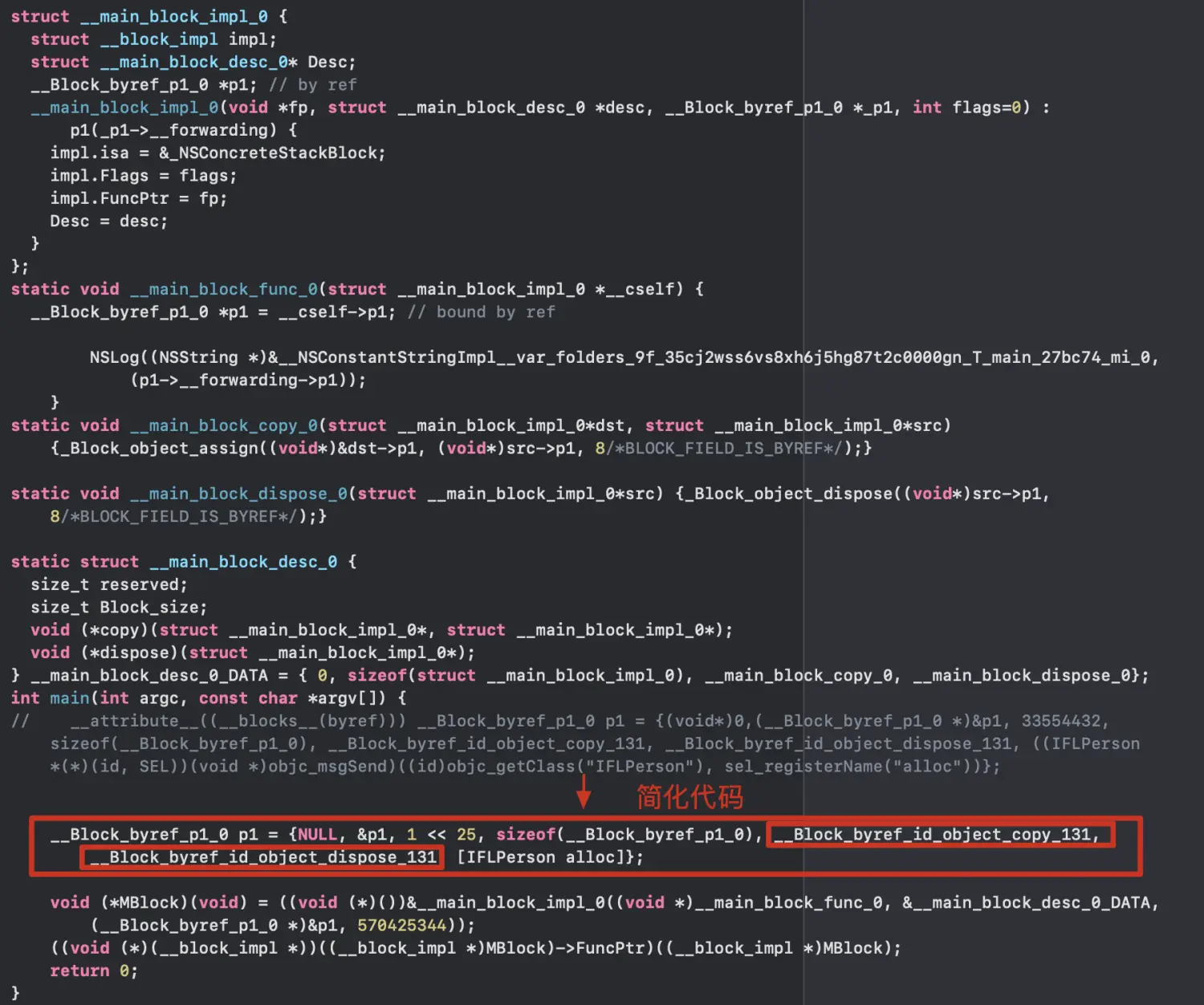1204x1005 pixels.
Task: Click the 'size_t Block_size;' line
Action: [x=118, y=608]
